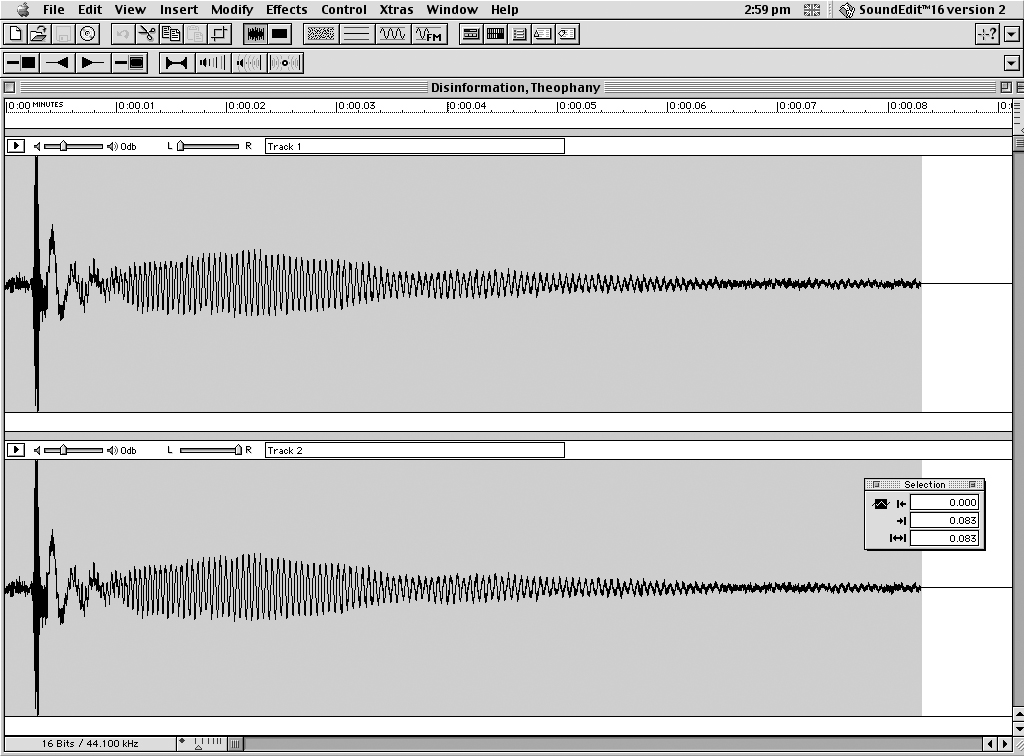The height and width of the screenshot is (756, 1024).
Task: Click the selection start time field
Action: (x=944, y=503)
